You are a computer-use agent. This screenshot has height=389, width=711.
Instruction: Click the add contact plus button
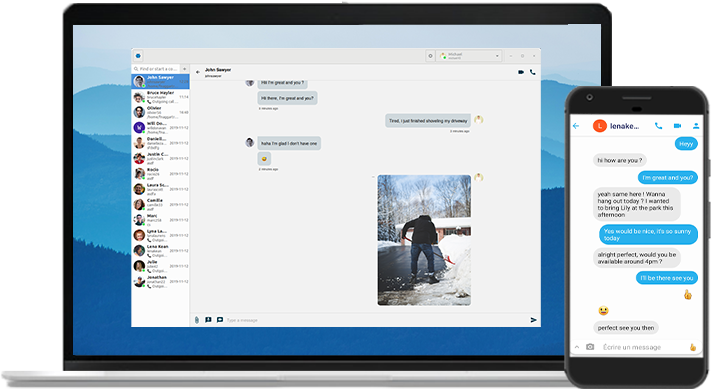pos(185,69)
